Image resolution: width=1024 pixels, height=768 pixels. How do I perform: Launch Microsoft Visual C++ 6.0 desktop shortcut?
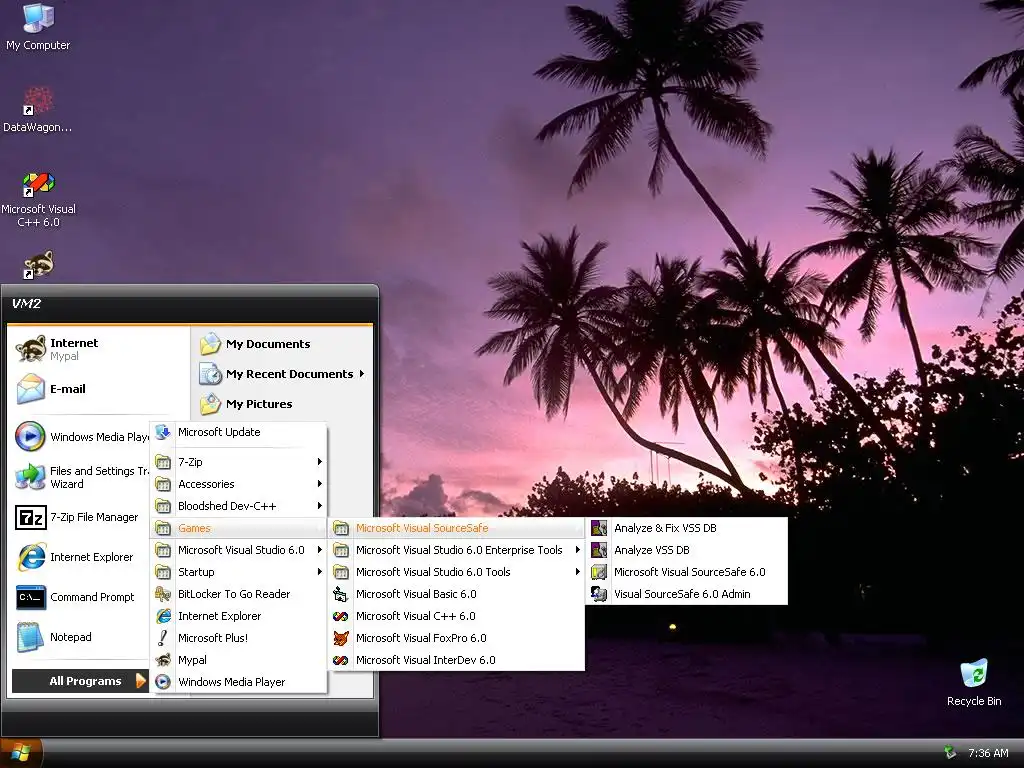point(38,199)
